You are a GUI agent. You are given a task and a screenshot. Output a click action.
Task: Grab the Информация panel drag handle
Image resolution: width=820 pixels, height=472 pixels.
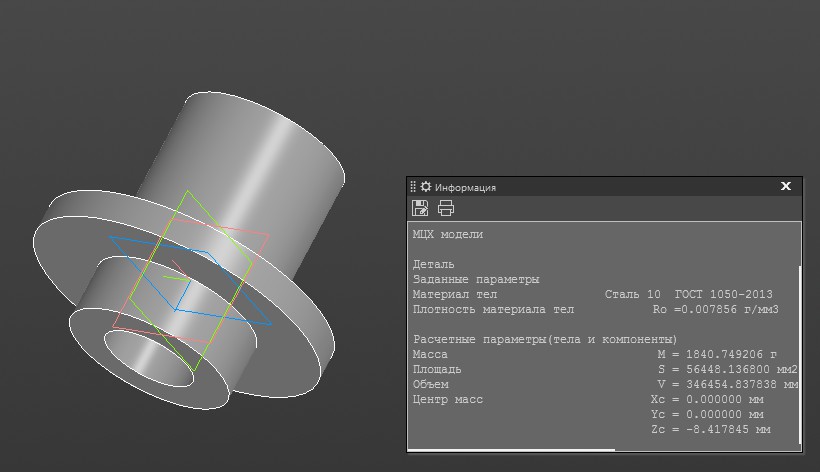[x=413, y=187]
